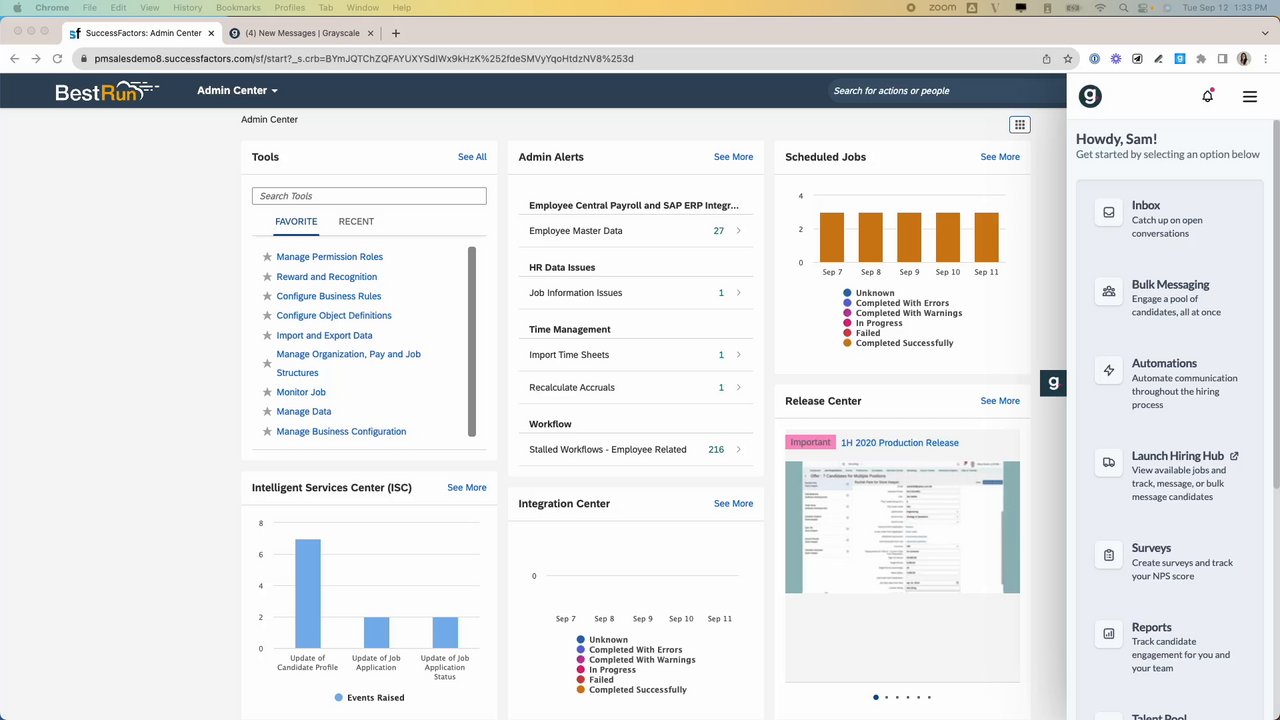
Task: Unfavorite Reward and Recognition star
Action: click(x=267, y=277)
